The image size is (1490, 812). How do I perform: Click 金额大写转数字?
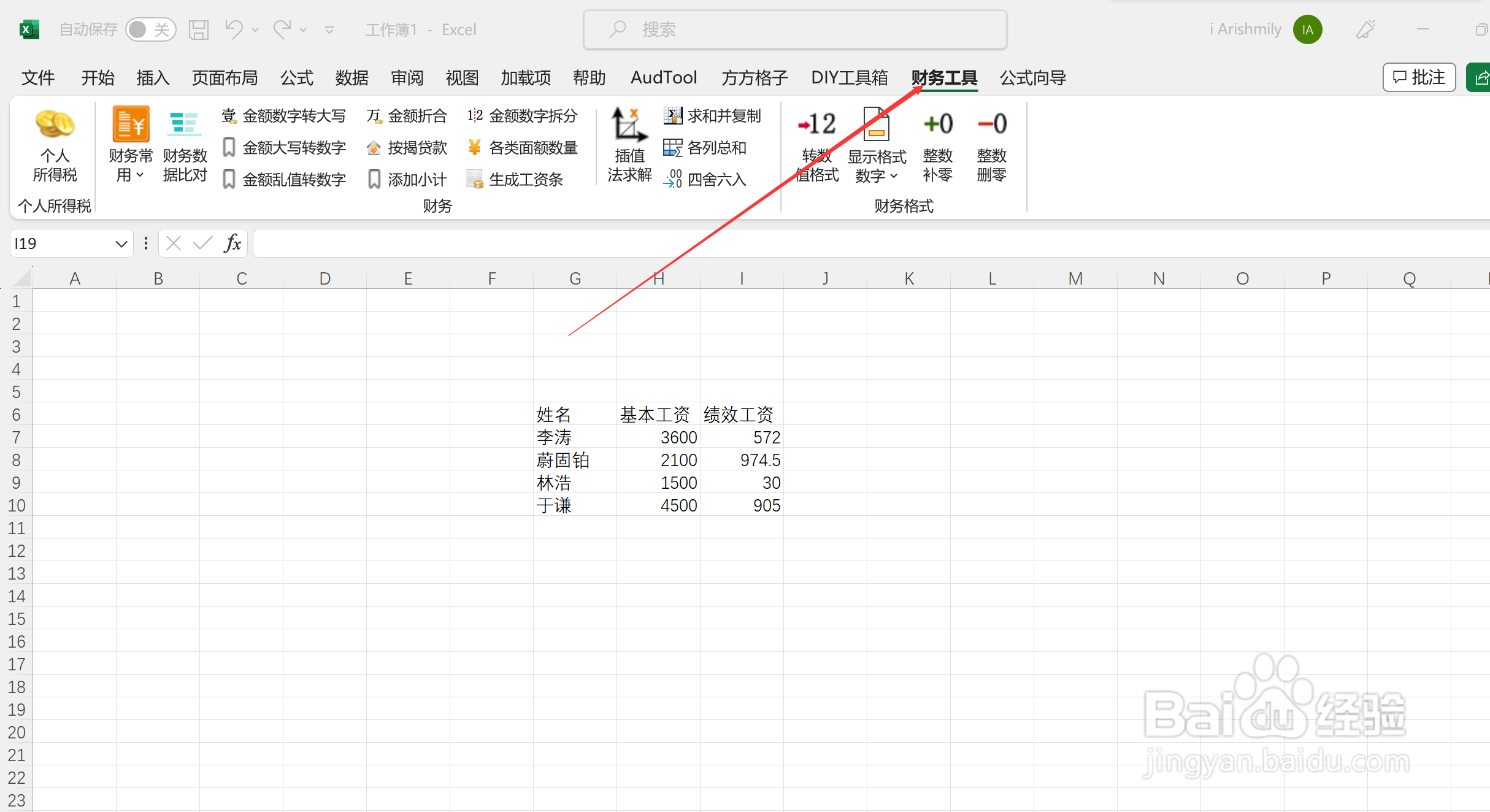tap(284, 148)
